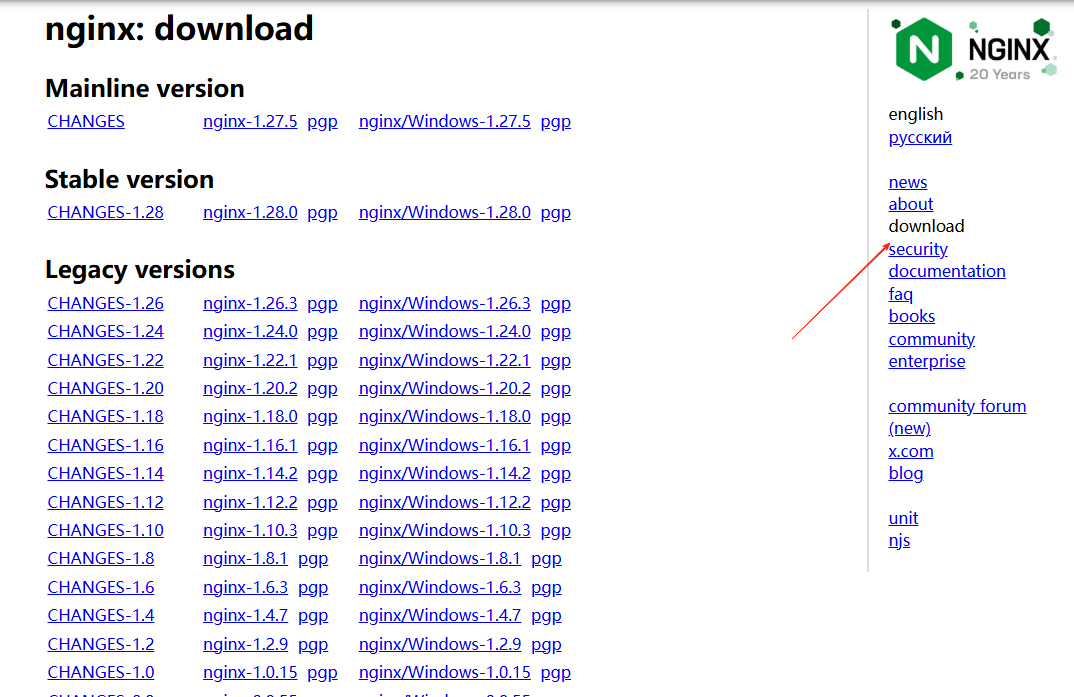Download nginx/Windows-1.12.2
This screenshot has width=1074, height=697.
click(x=445, y=502)
